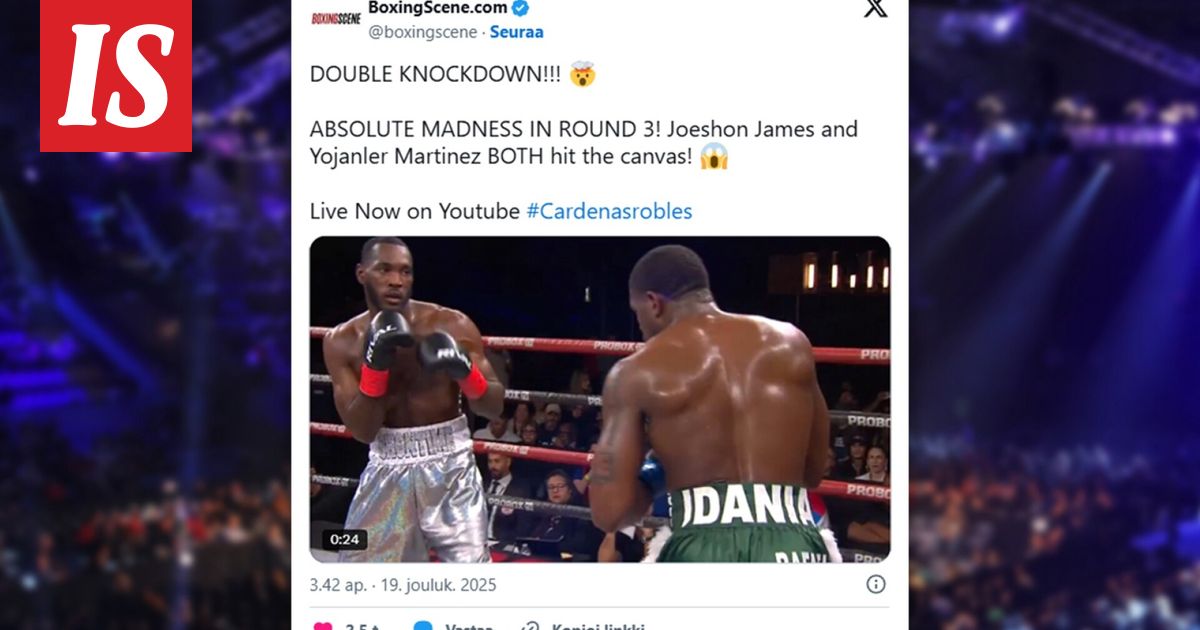Click the blue reply bubble icon
Screen dimensions: 1200x630
423,626
